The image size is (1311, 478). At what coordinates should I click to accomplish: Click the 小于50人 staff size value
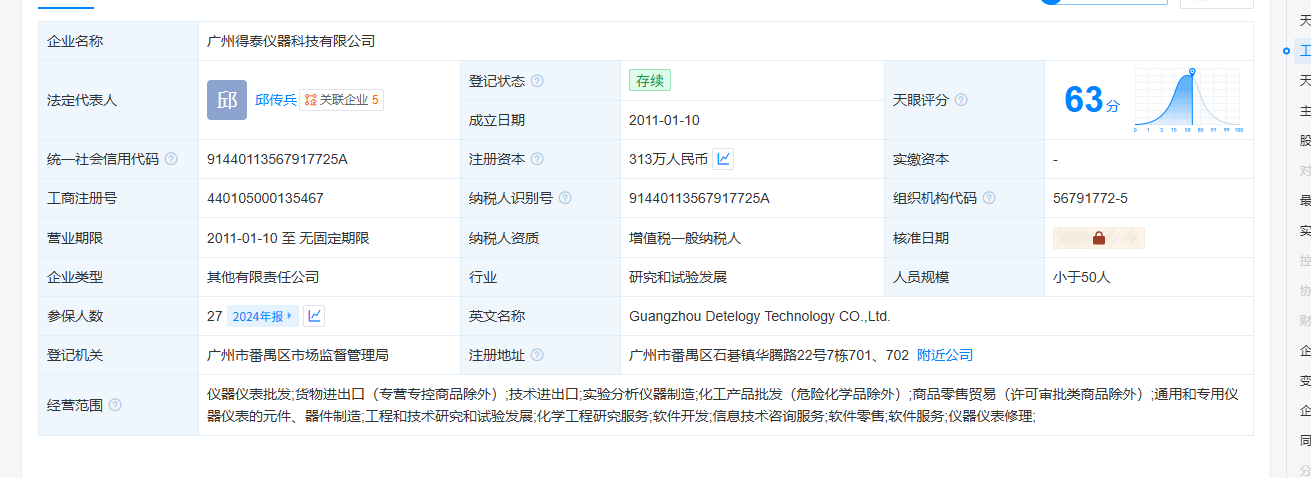(1082, 277)
